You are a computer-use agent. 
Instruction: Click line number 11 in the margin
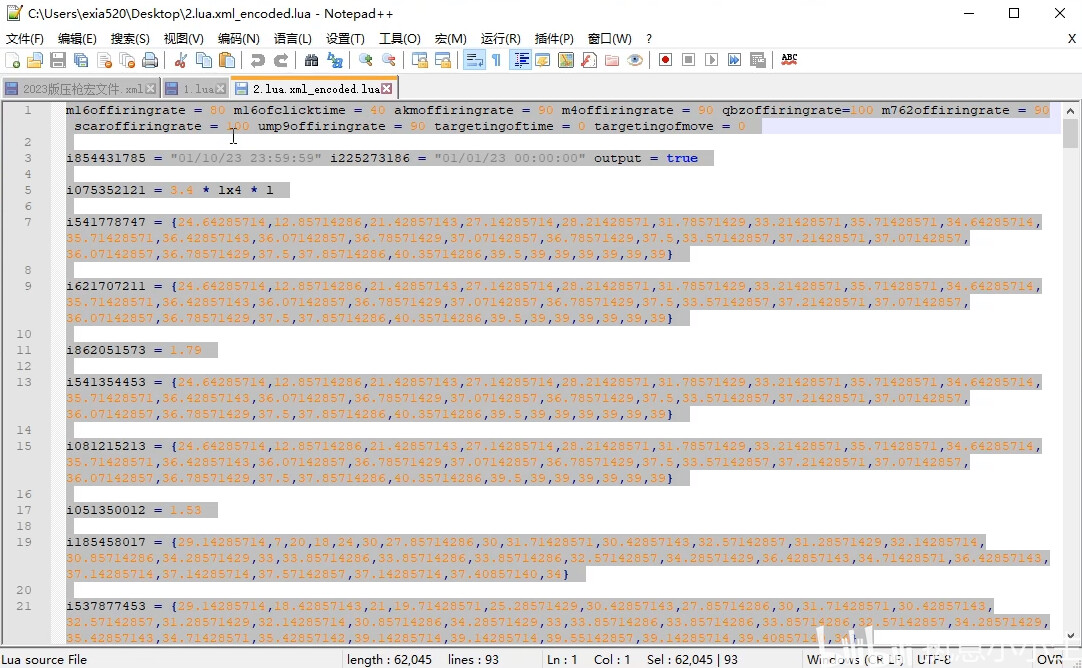point(24,350)
